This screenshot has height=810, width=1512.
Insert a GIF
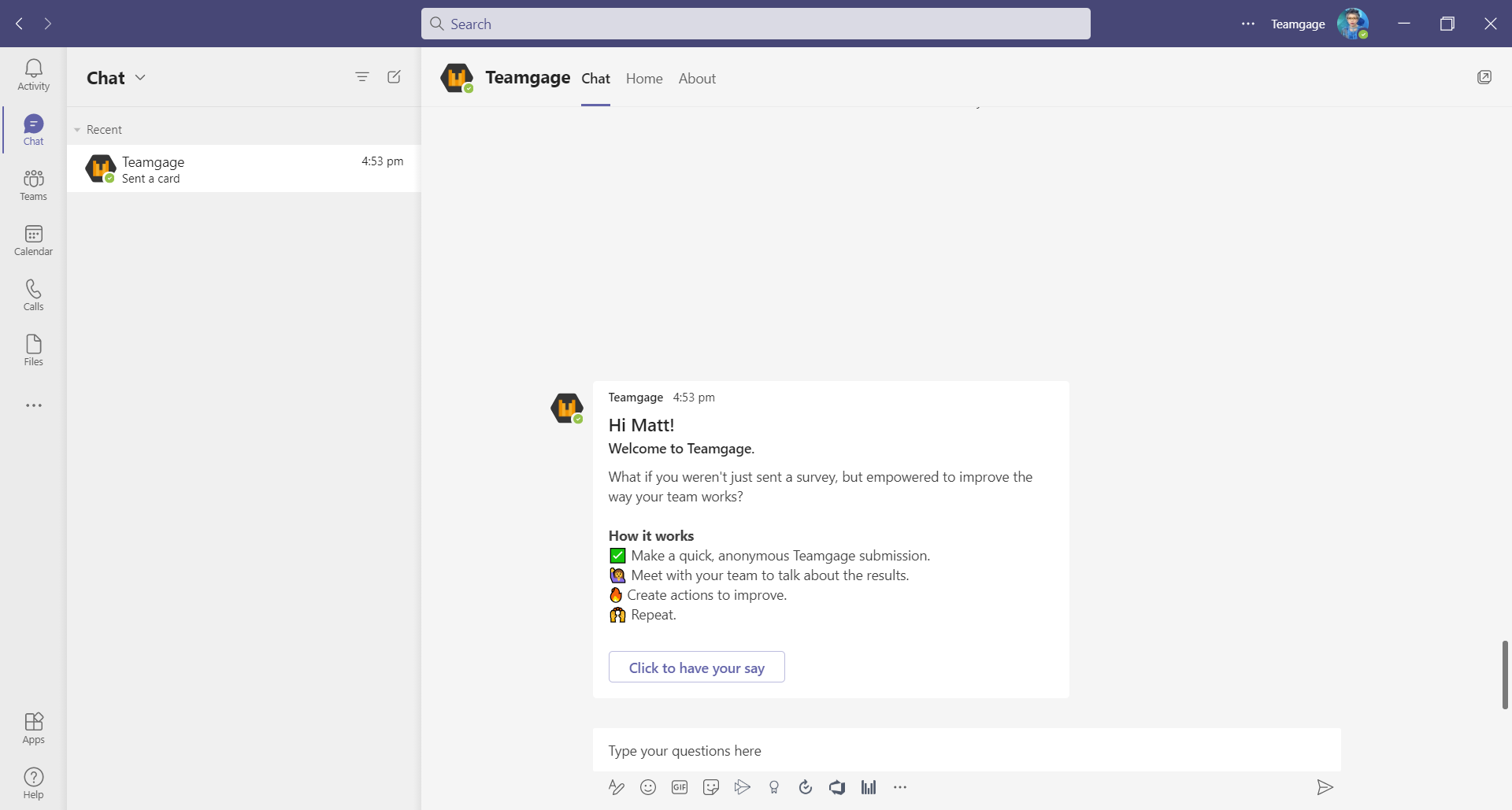[x=680, y=787]
